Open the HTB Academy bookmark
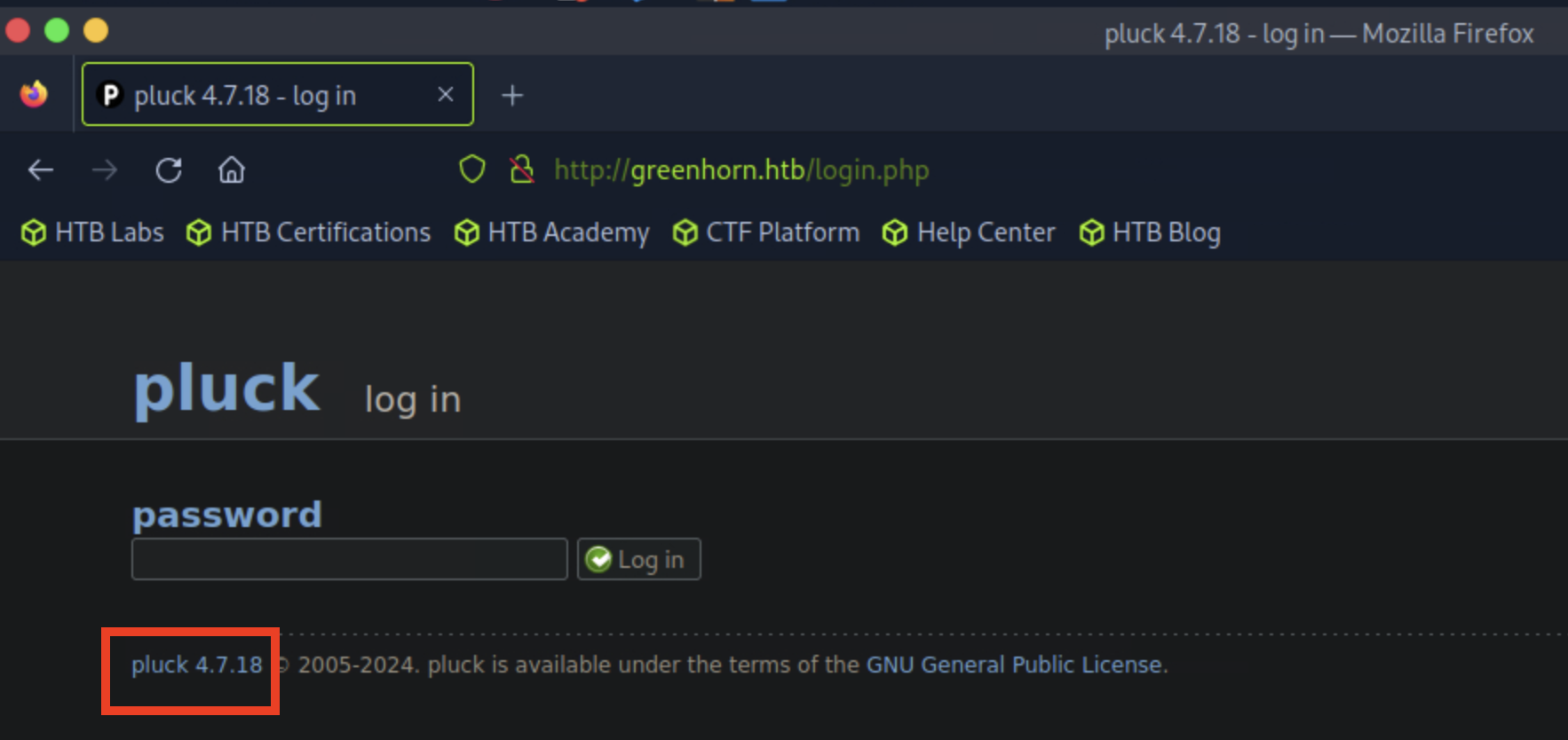The image size is (1568, 740). click(x=552, y=232)
